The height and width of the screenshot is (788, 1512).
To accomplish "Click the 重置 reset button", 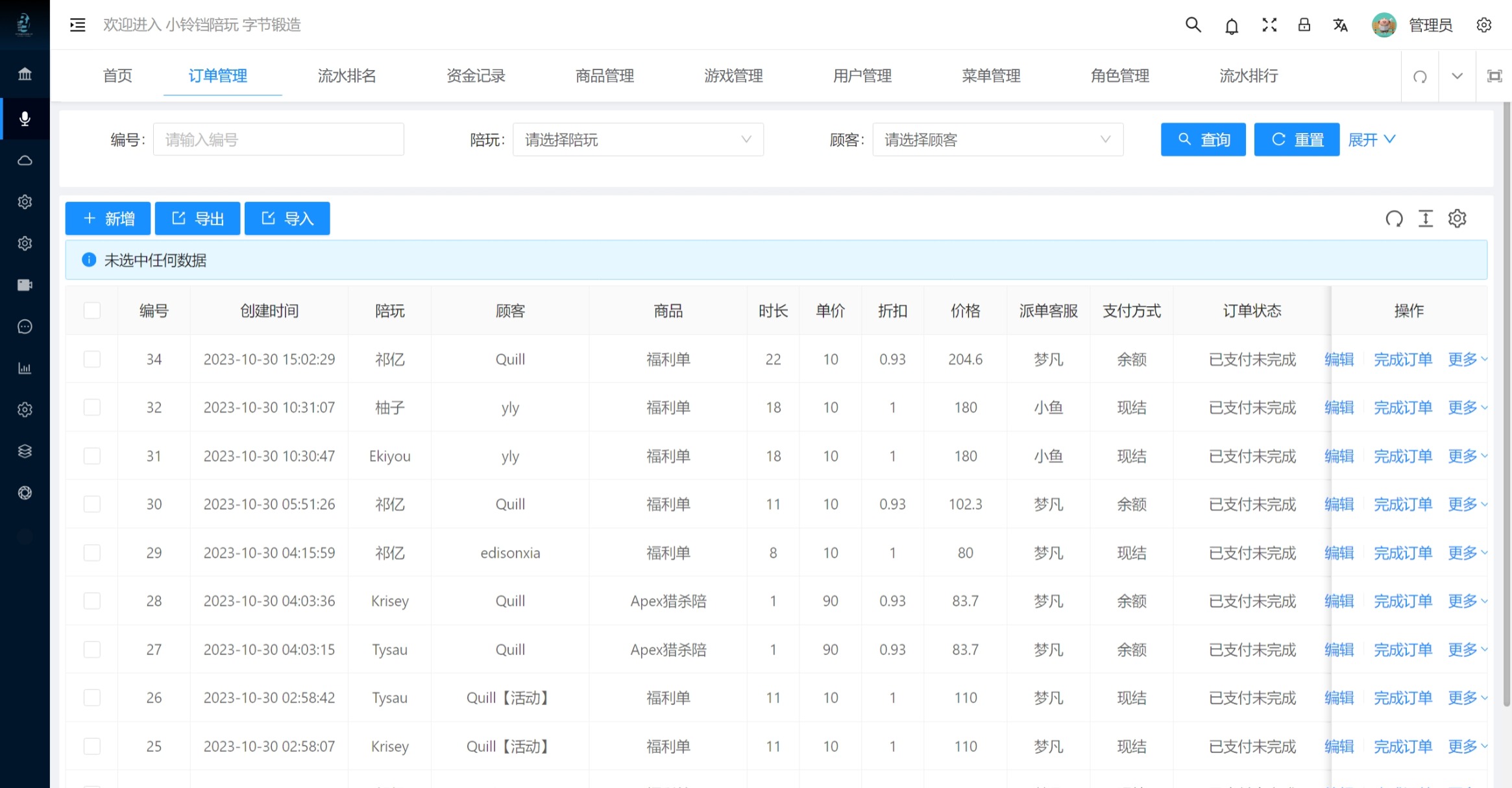I will click(x=1297, y=139).
